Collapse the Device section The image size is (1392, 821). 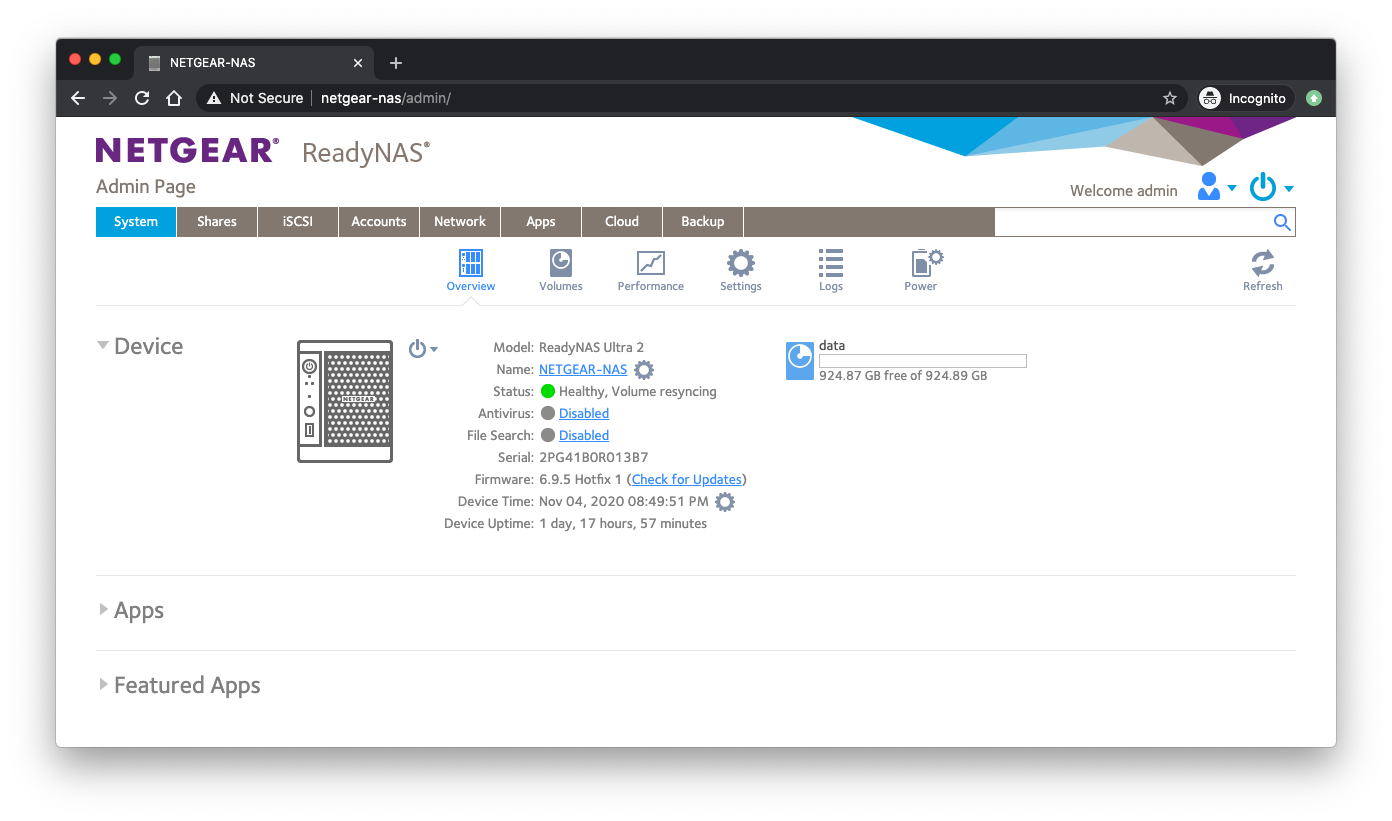click(x=103, y=345)
